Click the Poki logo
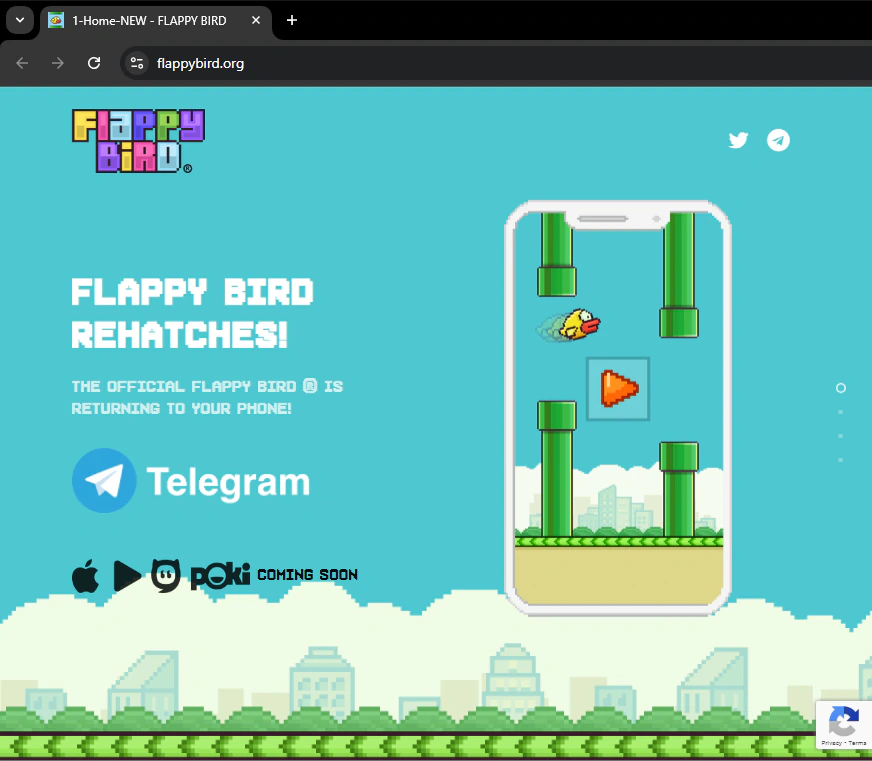872x761 pixels. [x=220, y=576]
